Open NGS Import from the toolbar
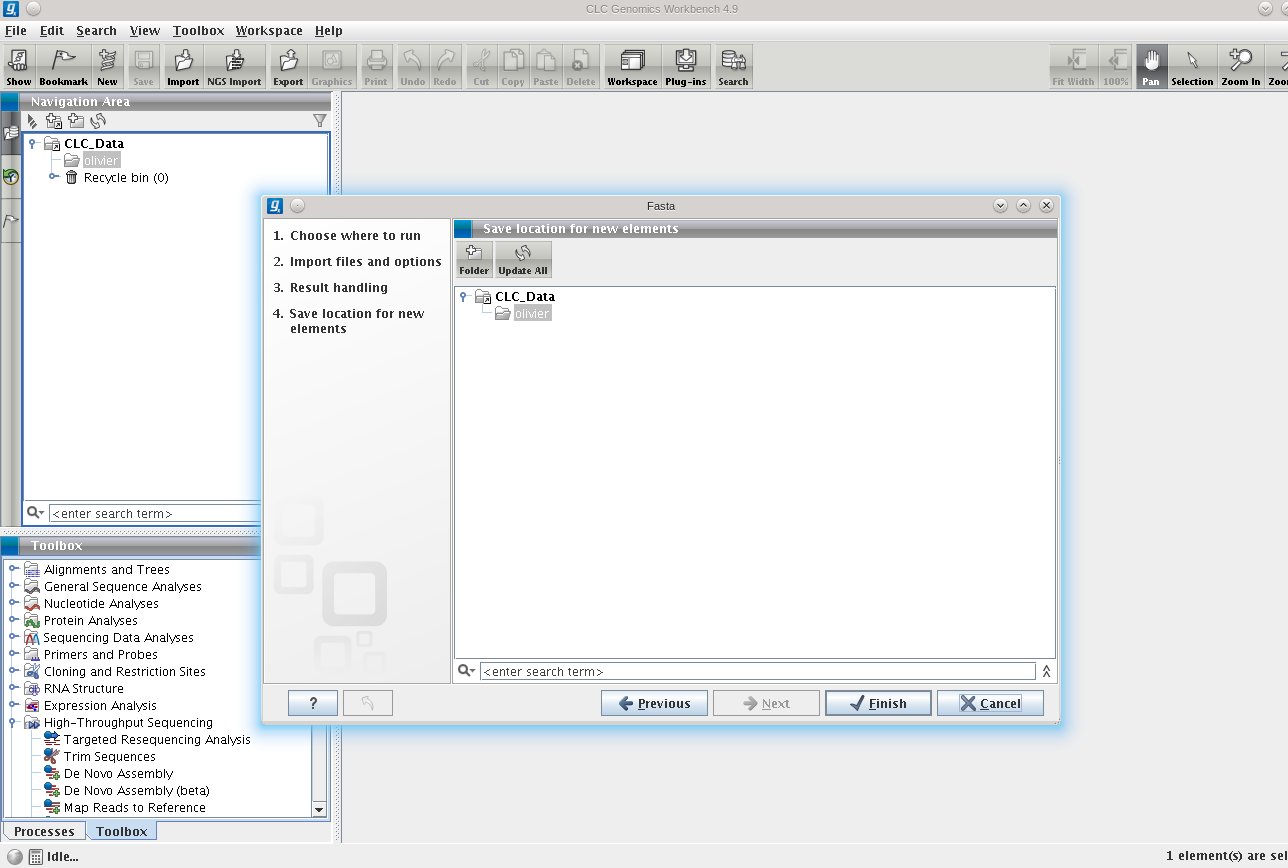 point(234,67)
